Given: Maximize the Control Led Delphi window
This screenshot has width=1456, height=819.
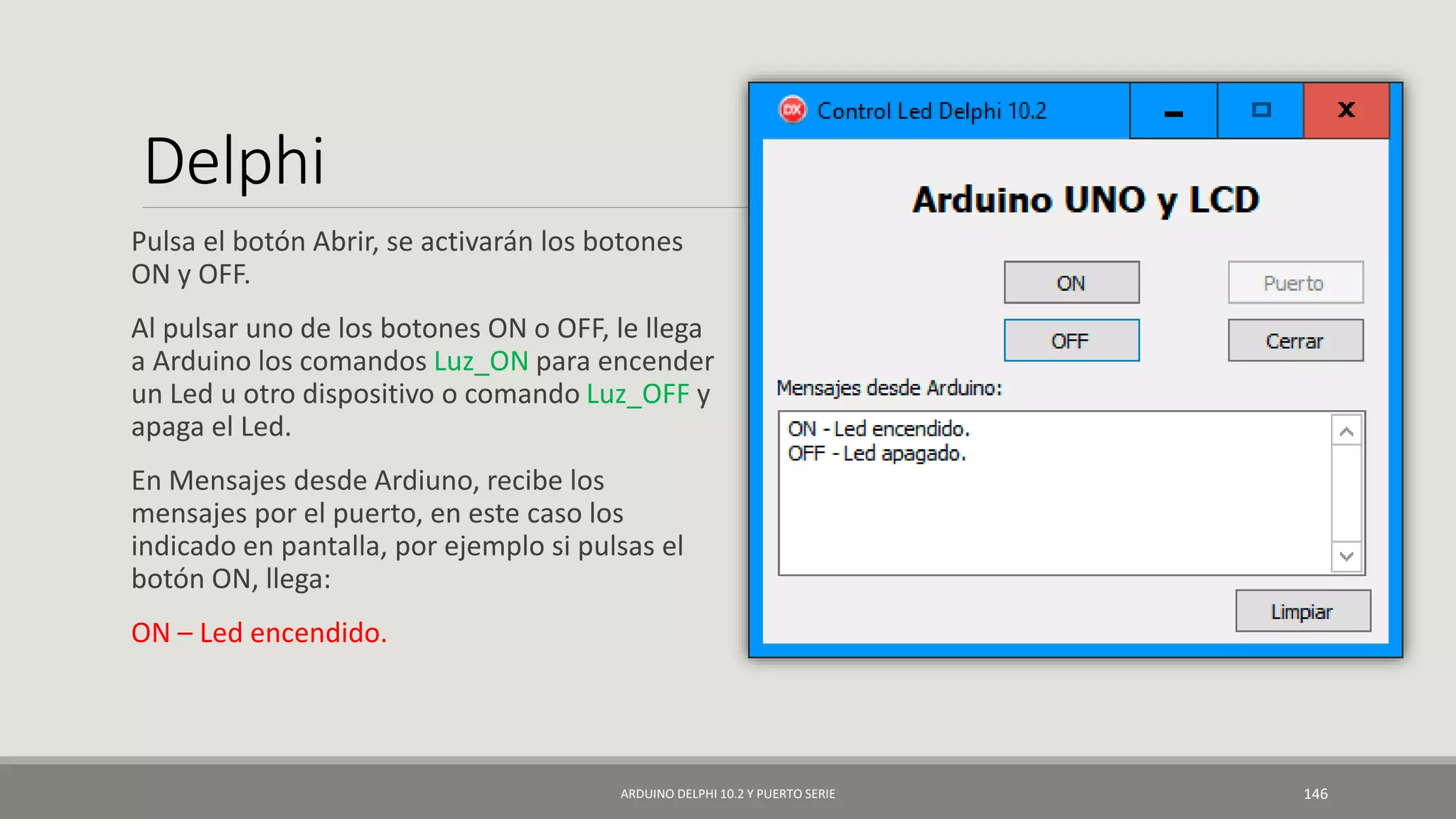Looking at the screenshot, I should click(1260, 111).
